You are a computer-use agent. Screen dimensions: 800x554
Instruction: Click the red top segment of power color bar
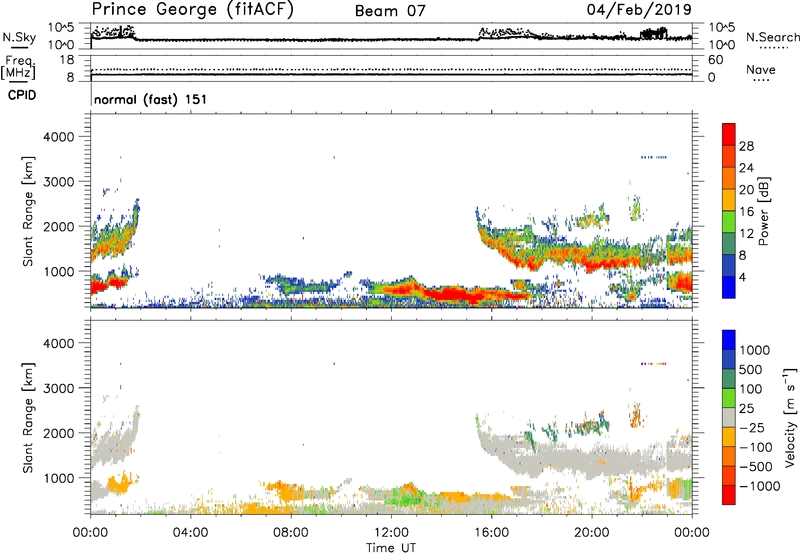pyautogui.click(x=729, y=135)
